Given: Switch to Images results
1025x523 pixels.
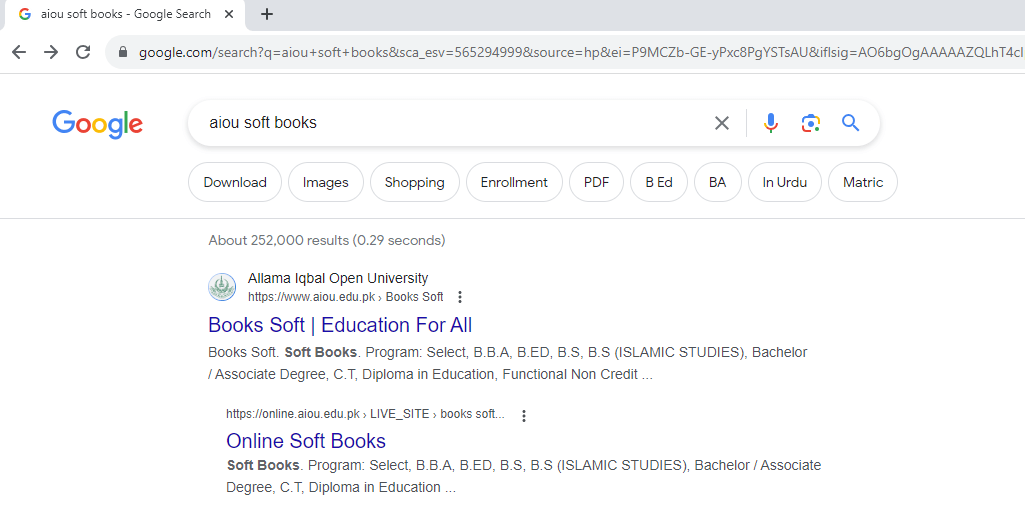Looking at the screenshot, I should tap(326, 182).
